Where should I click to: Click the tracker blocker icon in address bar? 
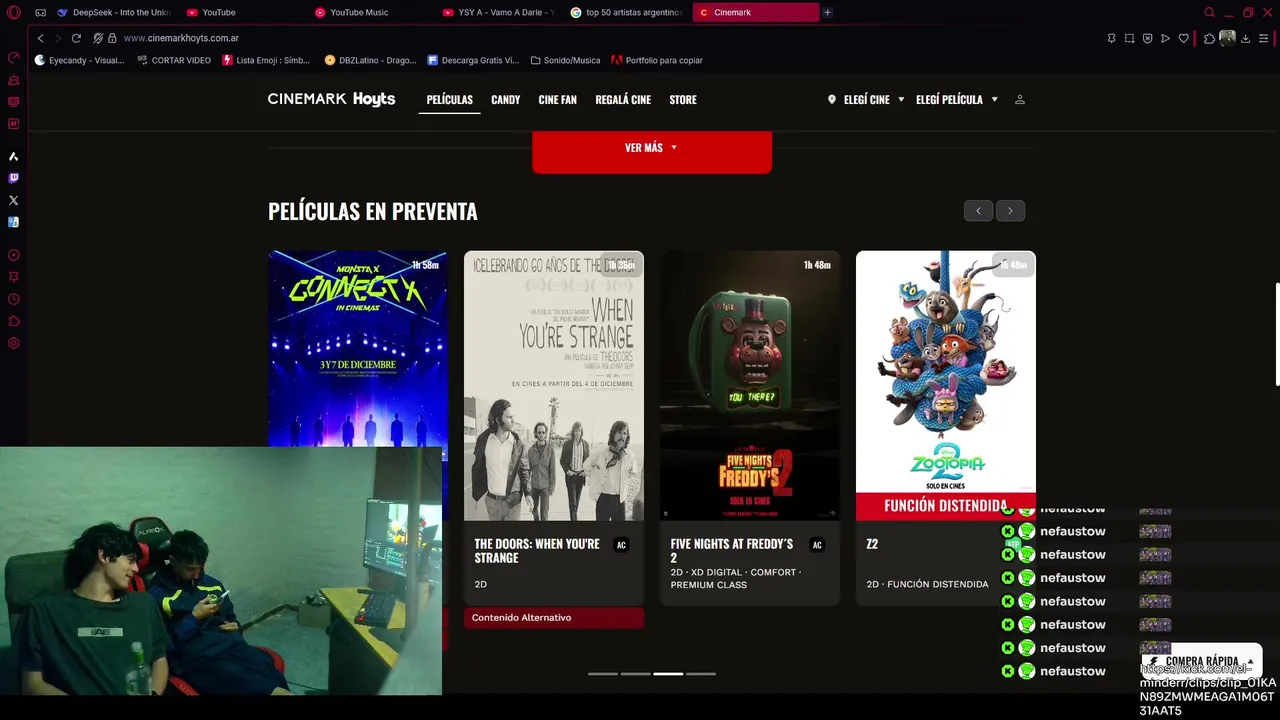tap(98, 38)
